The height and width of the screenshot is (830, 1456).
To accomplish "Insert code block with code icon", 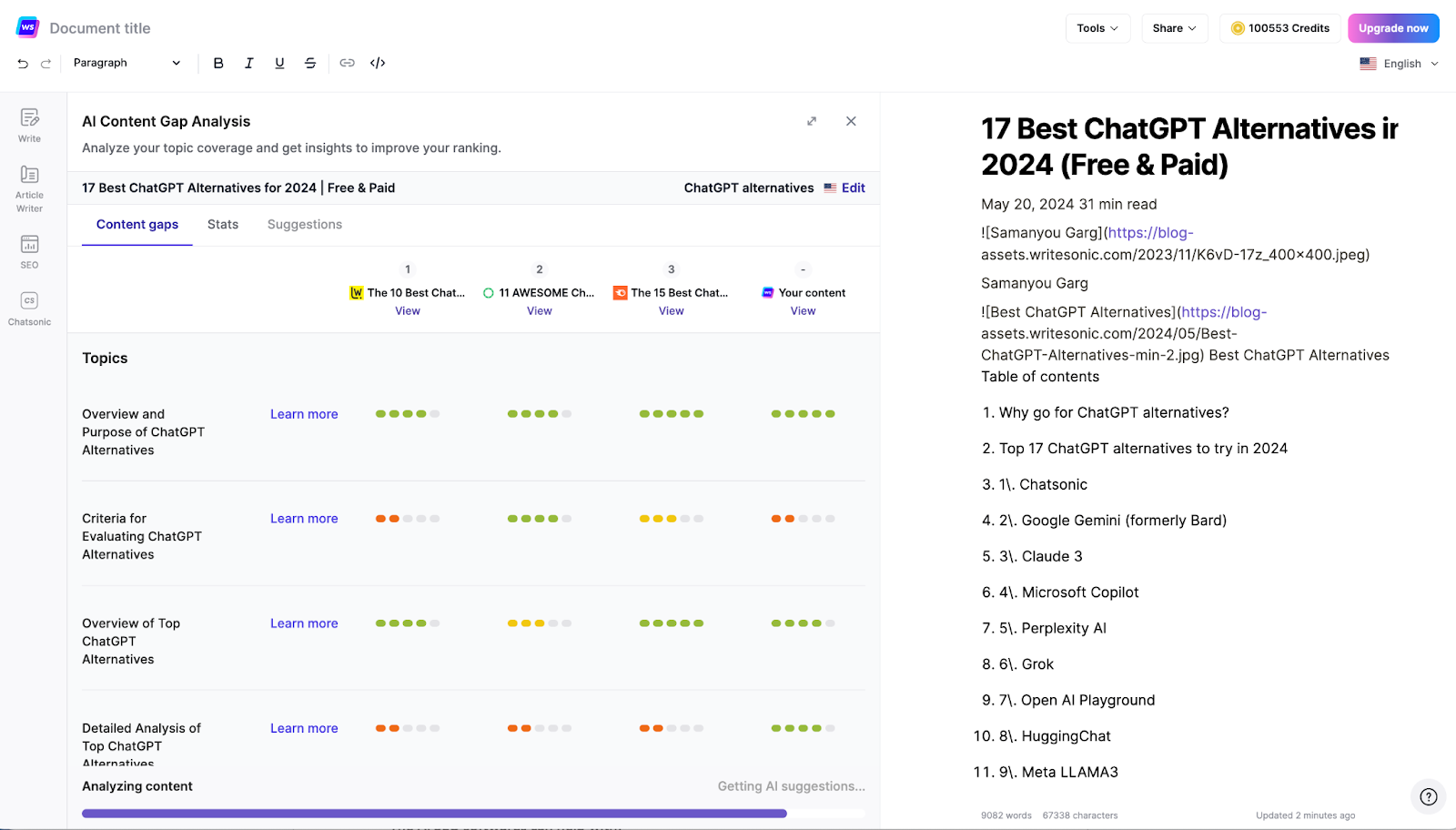I will point(378,63).
